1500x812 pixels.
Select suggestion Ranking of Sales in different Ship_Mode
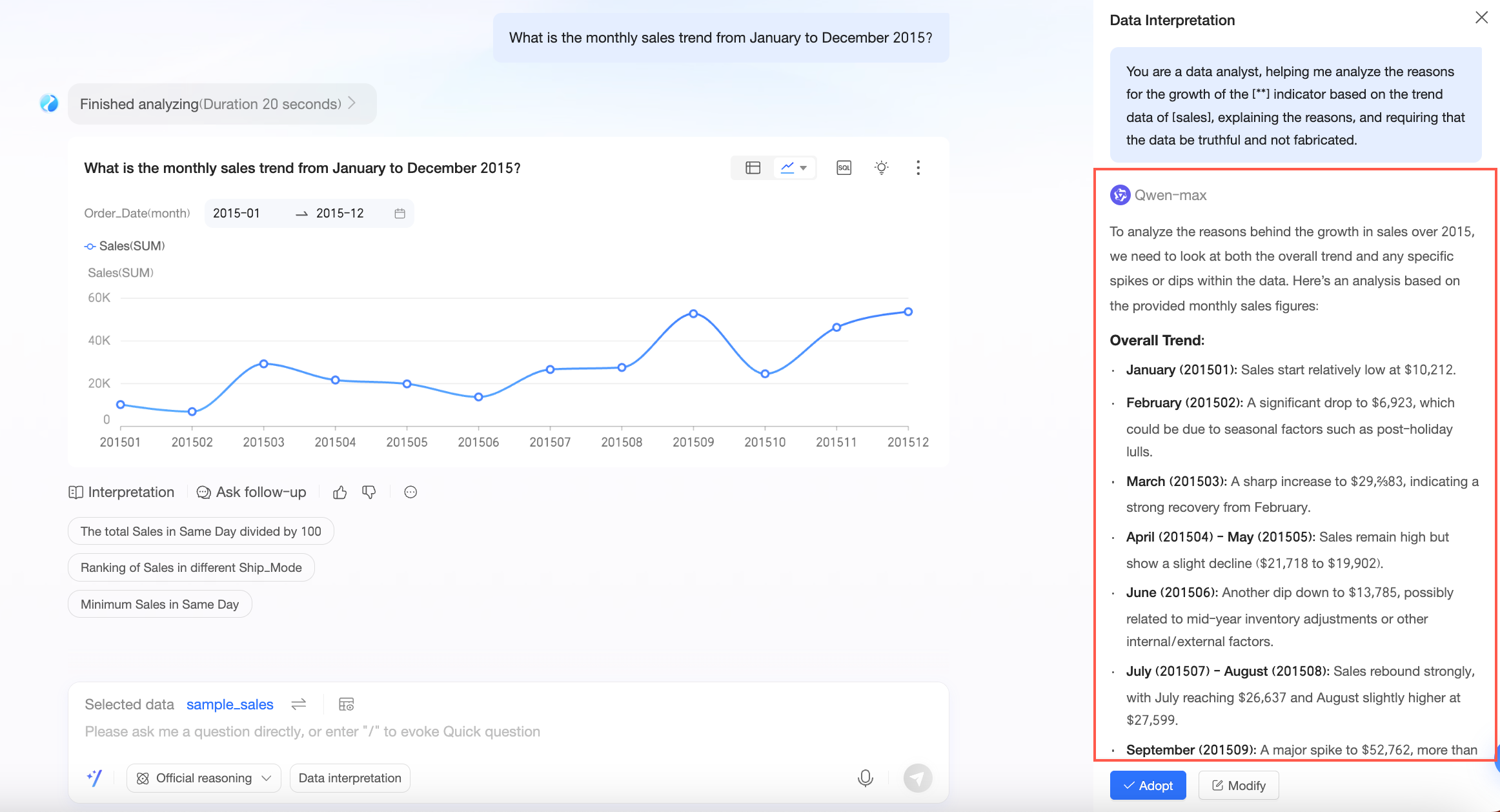tap(191, 567)
